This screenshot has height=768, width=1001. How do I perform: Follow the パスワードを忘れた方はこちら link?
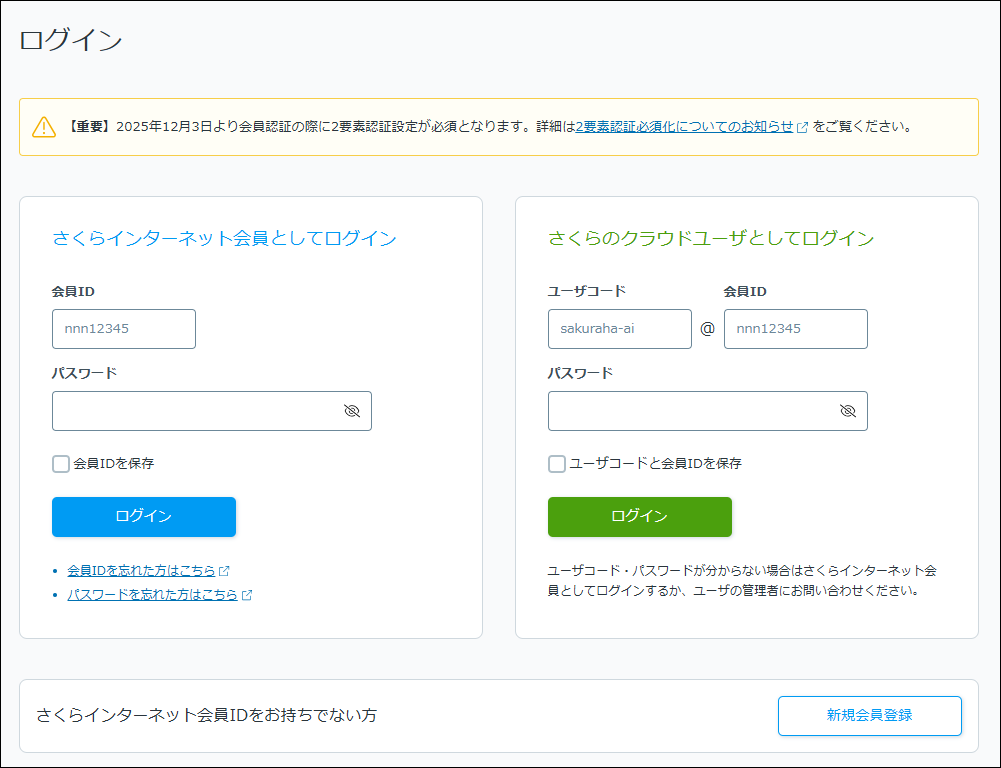[x=152, y=595]
